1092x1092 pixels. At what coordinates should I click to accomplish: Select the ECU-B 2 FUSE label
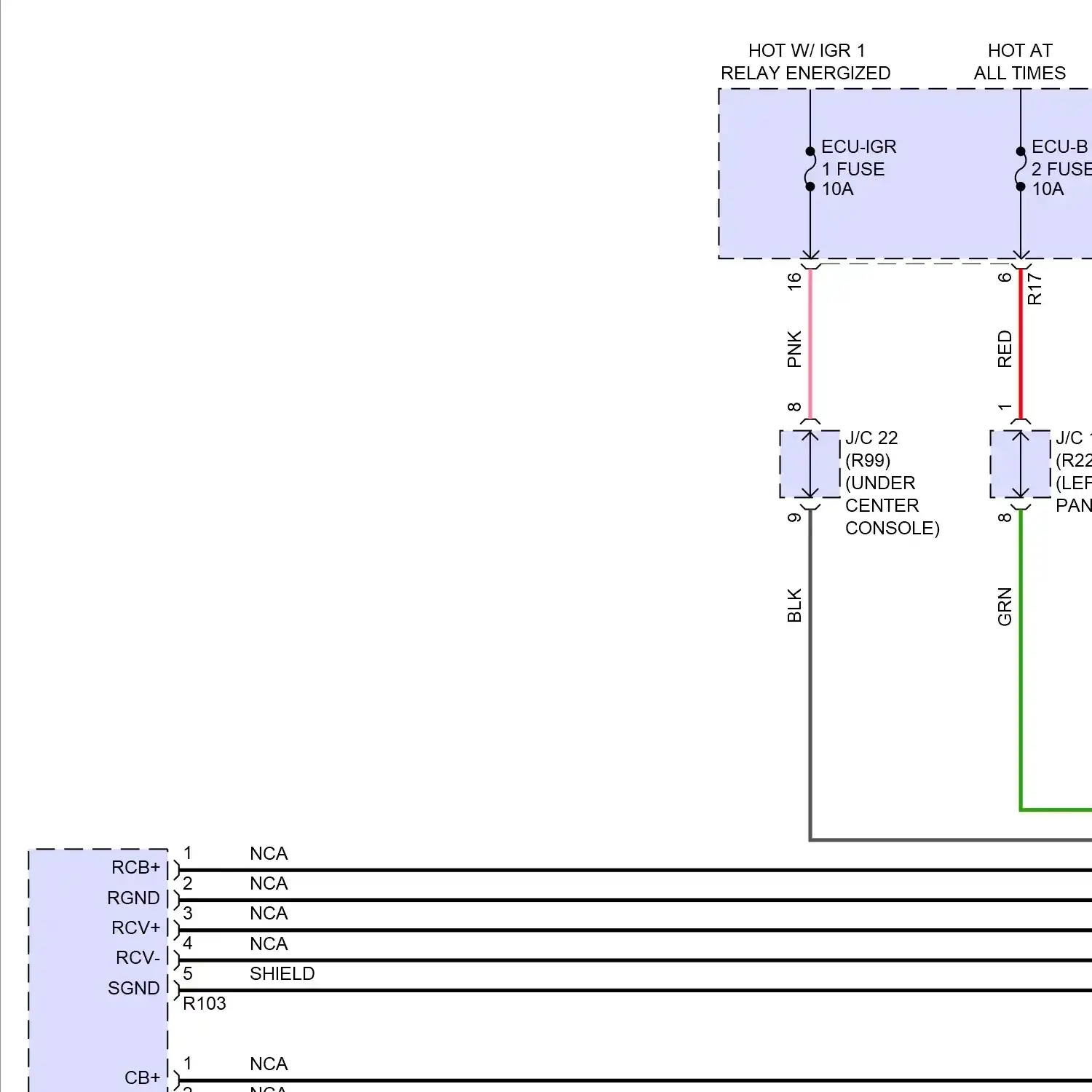pos(1061,158)
